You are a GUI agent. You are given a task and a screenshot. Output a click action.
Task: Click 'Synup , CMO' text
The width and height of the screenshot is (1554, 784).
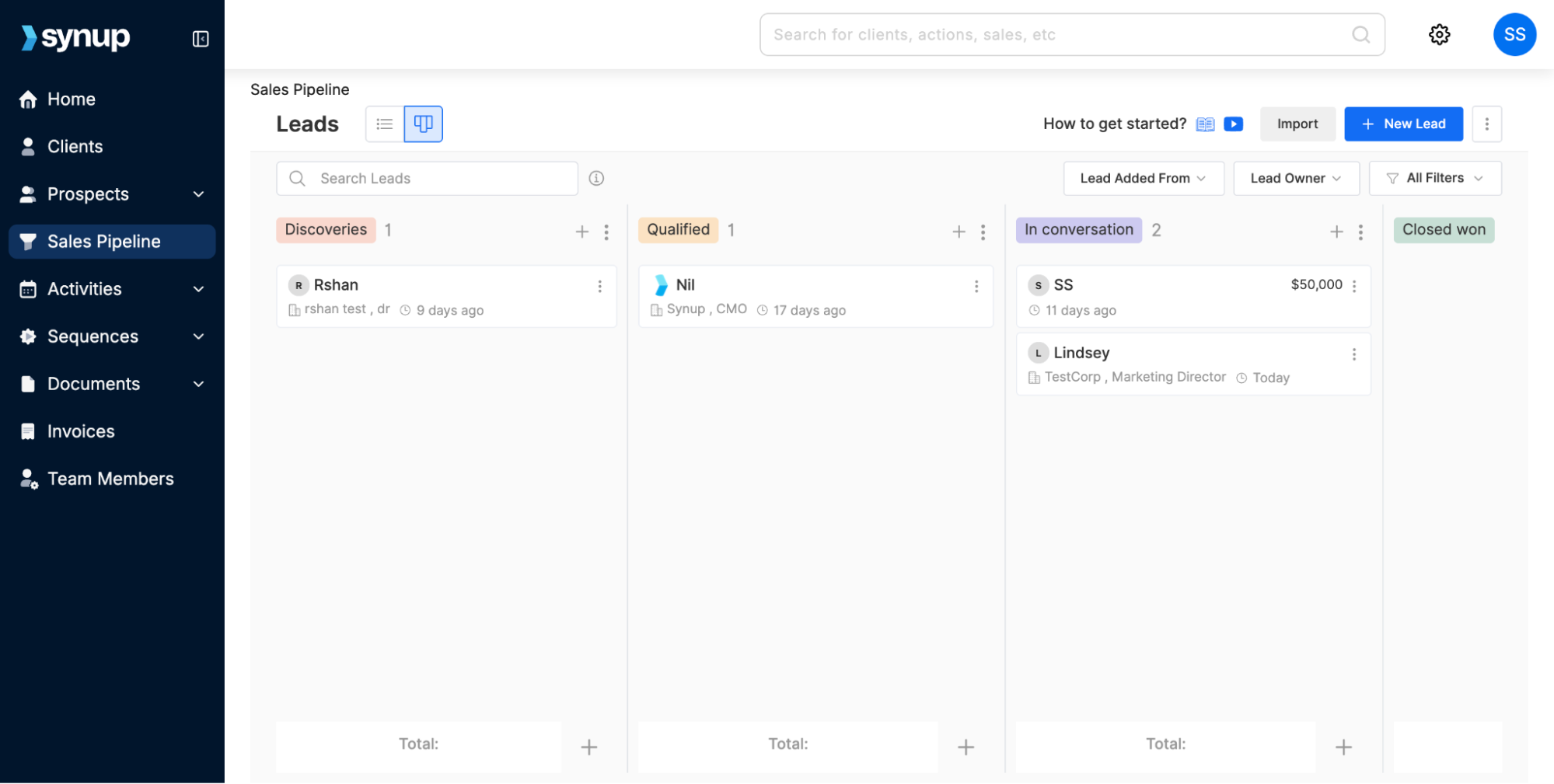point(707,309)
